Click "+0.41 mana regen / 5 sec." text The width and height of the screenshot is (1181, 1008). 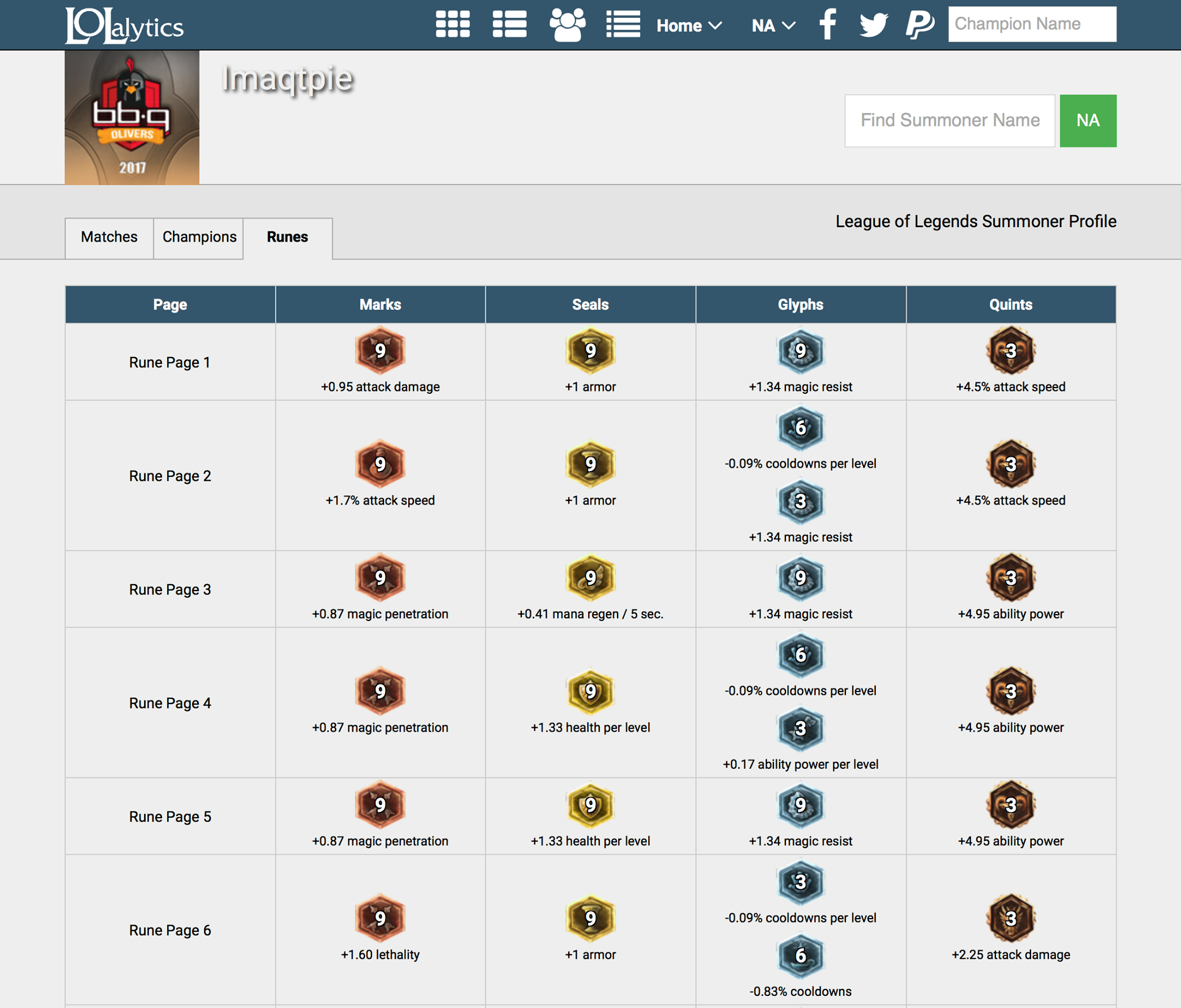coord(590,614)
